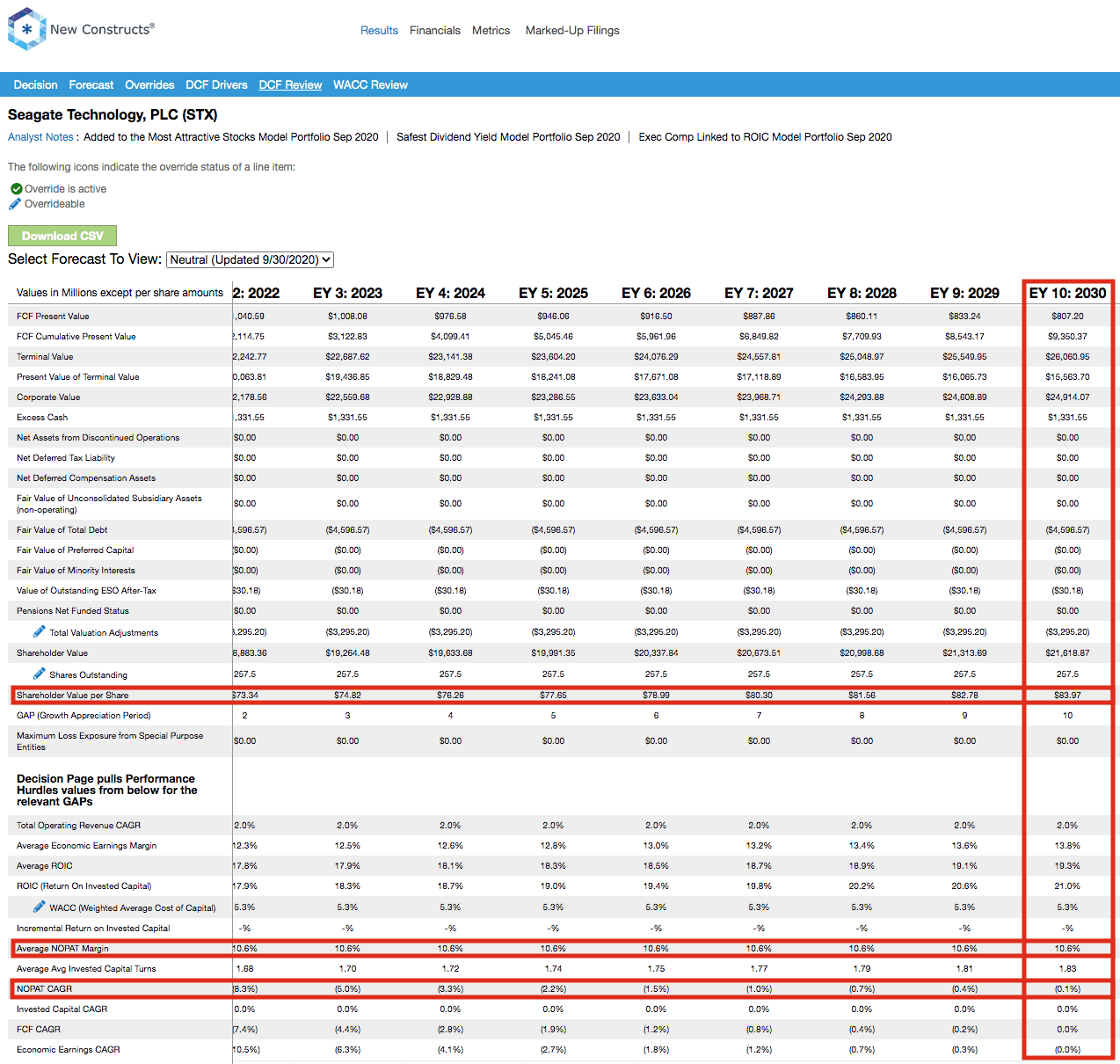
Task: Click the 'Average NOPAT Margin' row label
Action: [62, 948]
